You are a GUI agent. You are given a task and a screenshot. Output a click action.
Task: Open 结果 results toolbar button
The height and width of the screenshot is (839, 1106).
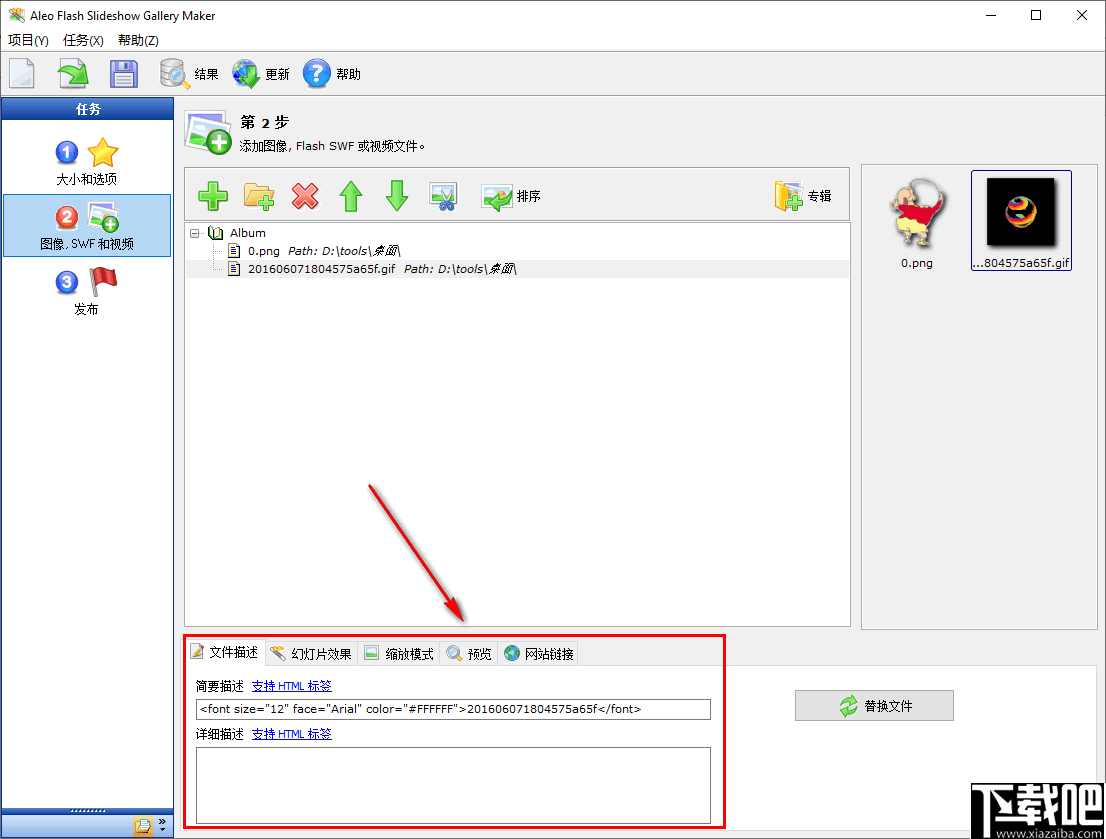click(x=189, y=73)
